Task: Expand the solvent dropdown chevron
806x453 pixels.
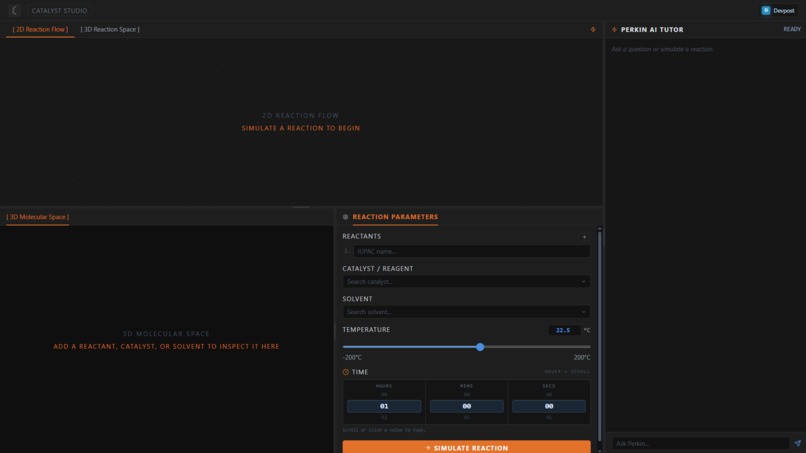Action: click(x=583, y=312)
